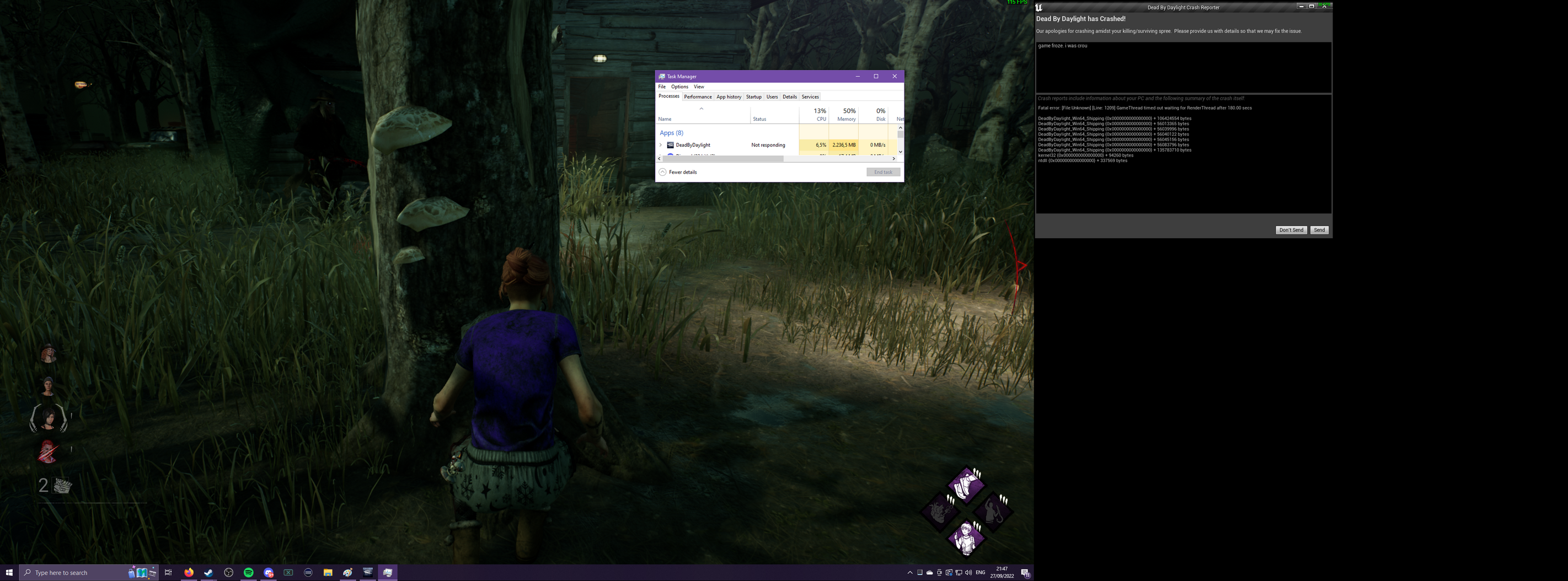
Task: Open the OneDrive cloud tray icon
Action: click(x=929, y=573)
